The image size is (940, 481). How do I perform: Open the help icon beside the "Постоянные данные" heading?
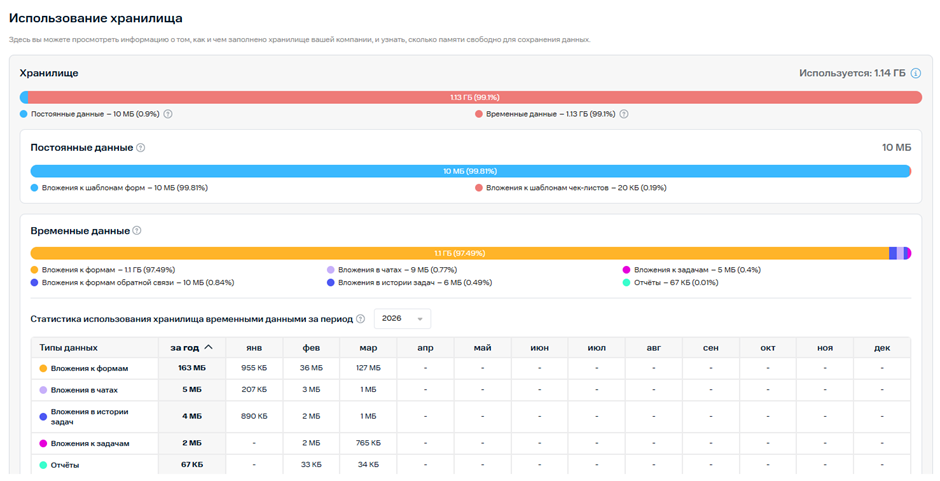coord(141,148)
